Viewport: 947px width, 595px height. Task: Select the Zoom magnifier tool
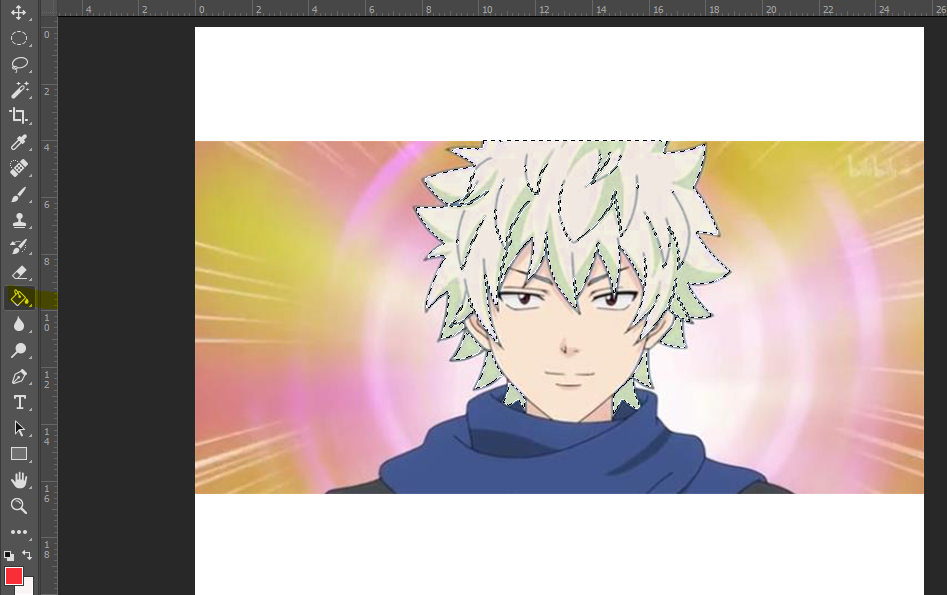19,506
